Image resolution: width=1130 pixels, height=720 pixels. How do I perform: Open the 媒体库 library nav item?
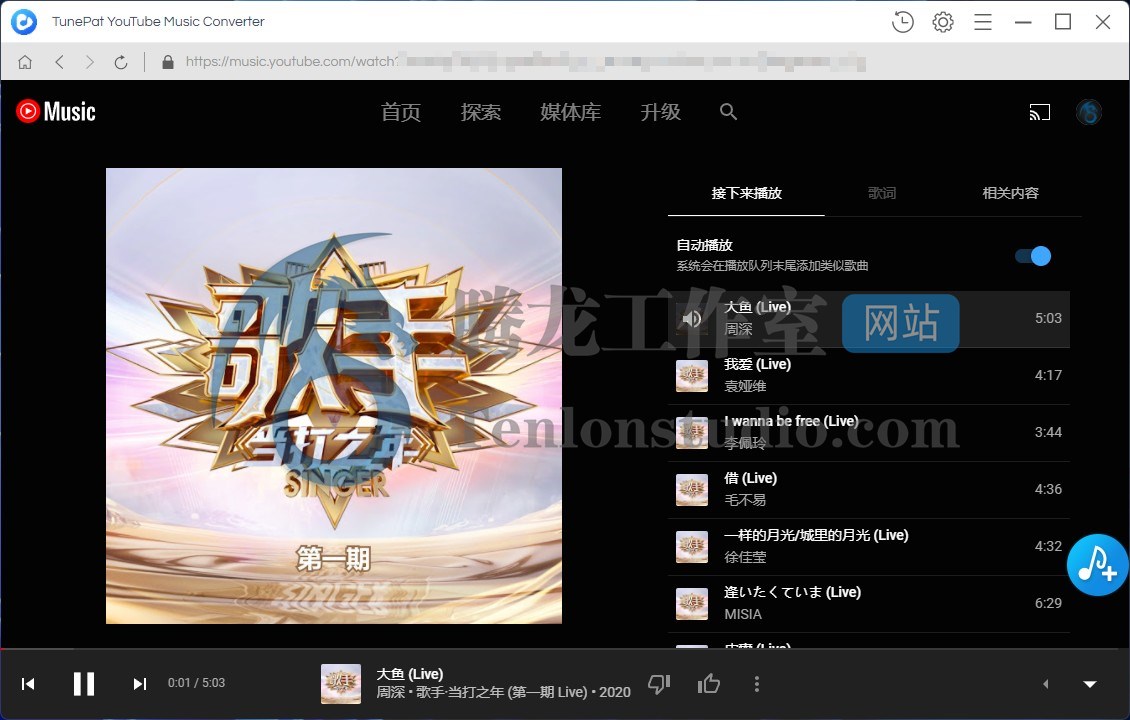click(x=571, y=112)
